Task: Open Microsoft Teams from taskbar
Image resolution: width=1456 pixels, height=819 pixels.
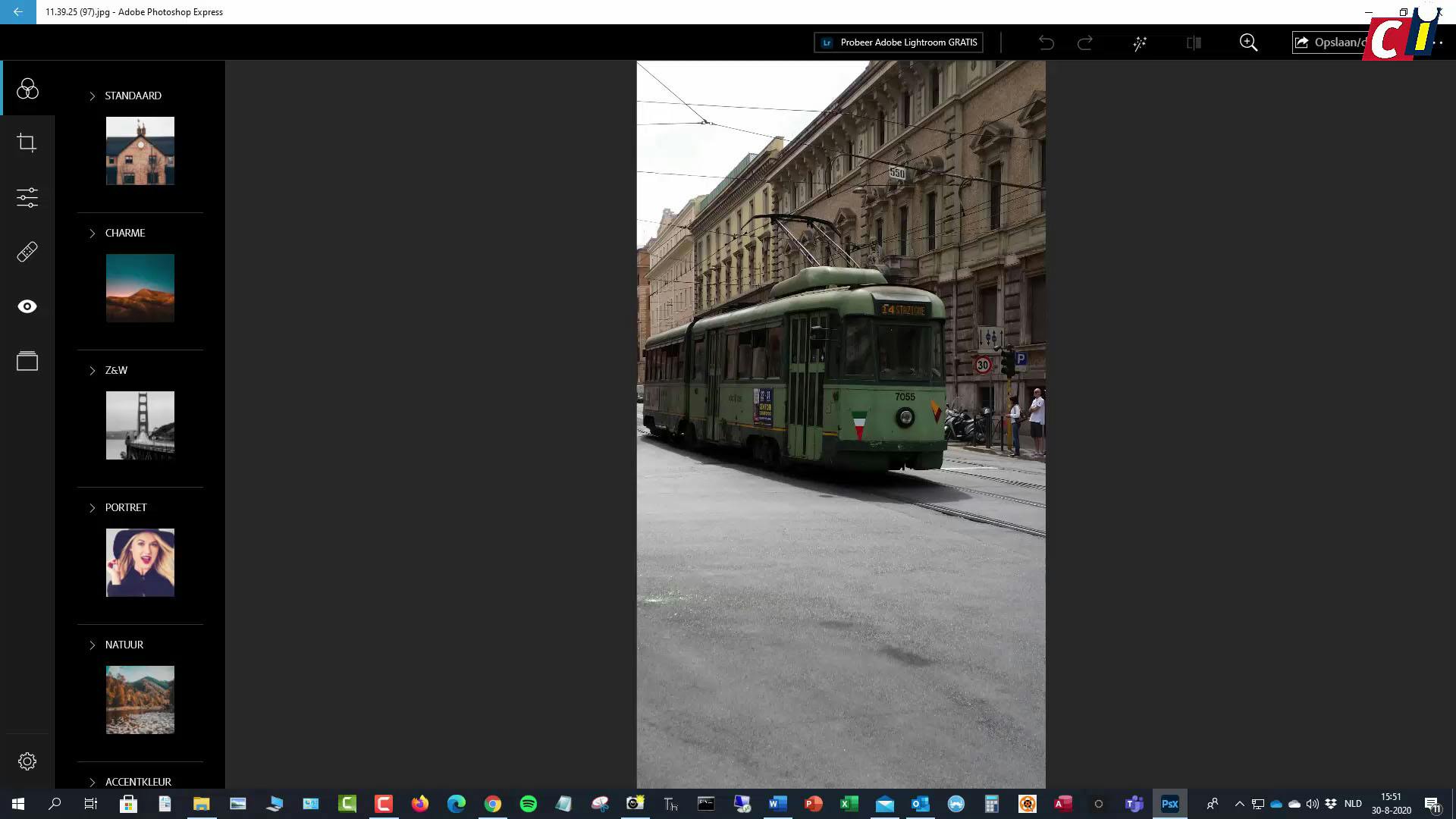Action: pos(1134,804)
